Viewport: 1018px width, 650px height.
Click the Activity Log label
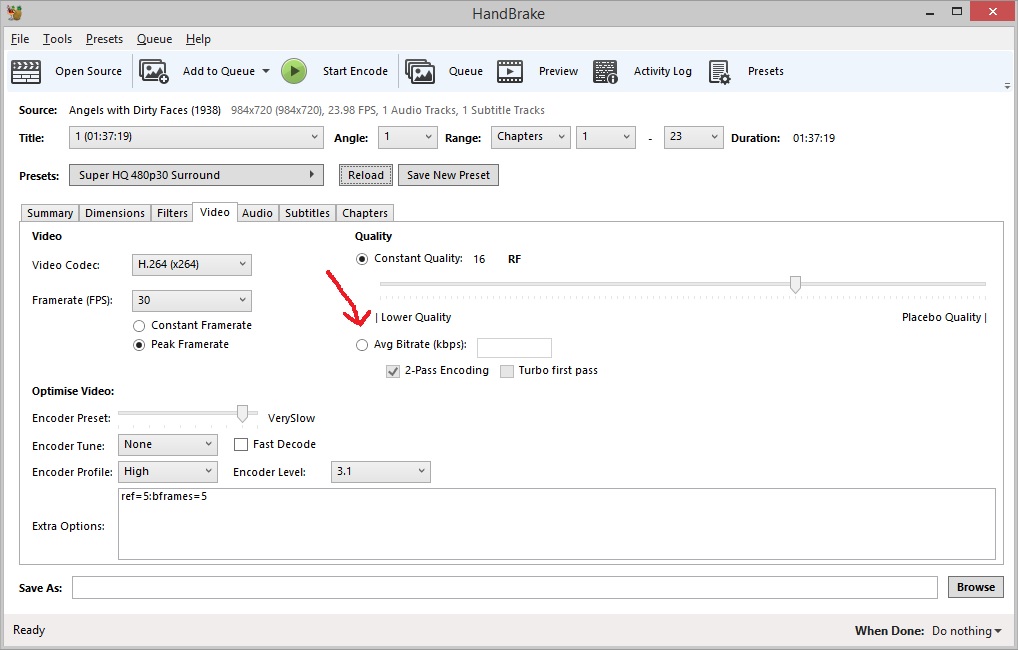(x=663, y=71)
